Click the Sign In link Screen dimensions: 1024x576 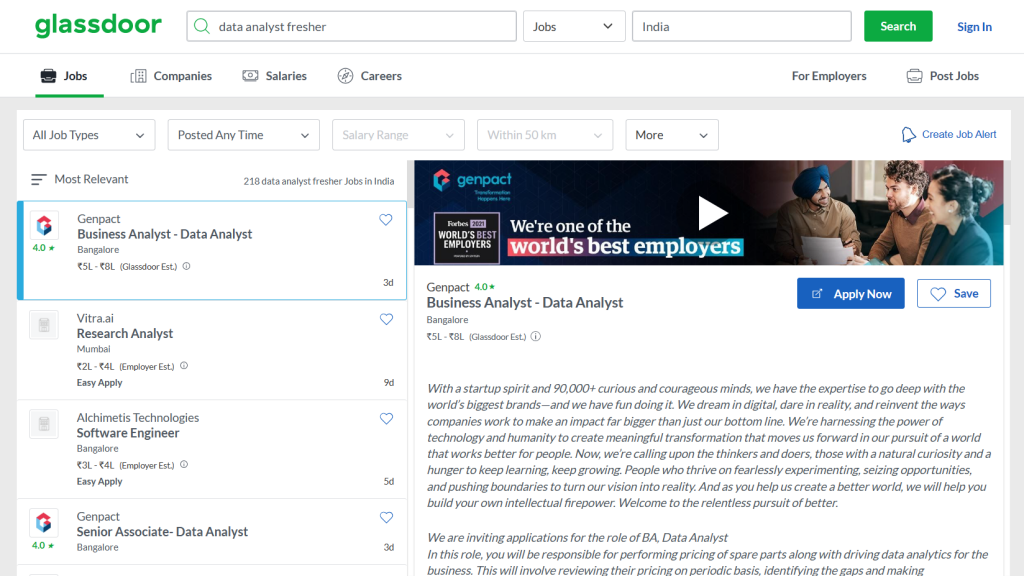pyautogui.click(x=974, y=27)
